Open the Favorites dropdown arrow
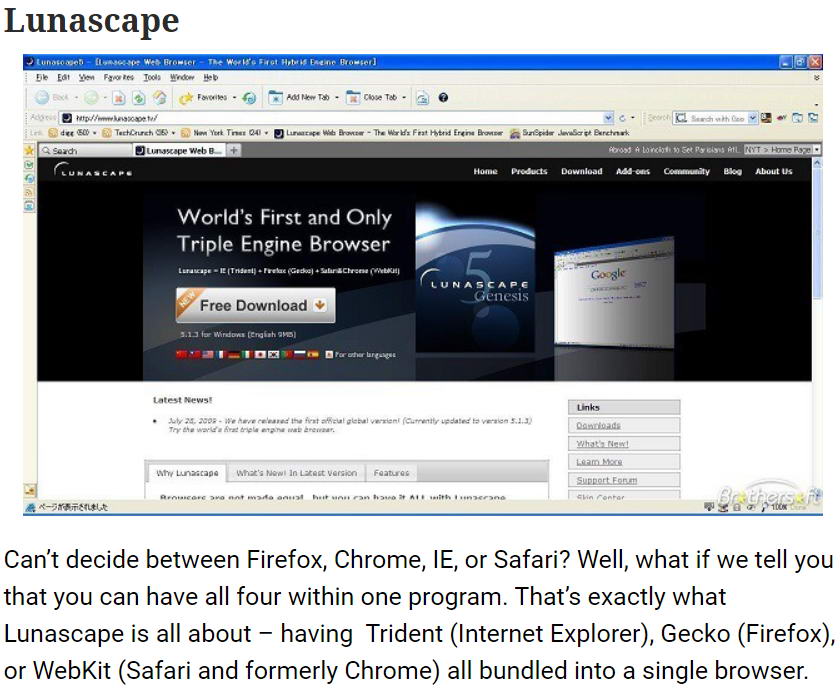Viewport: 840px width, 688px height. (x=234, y=97)
